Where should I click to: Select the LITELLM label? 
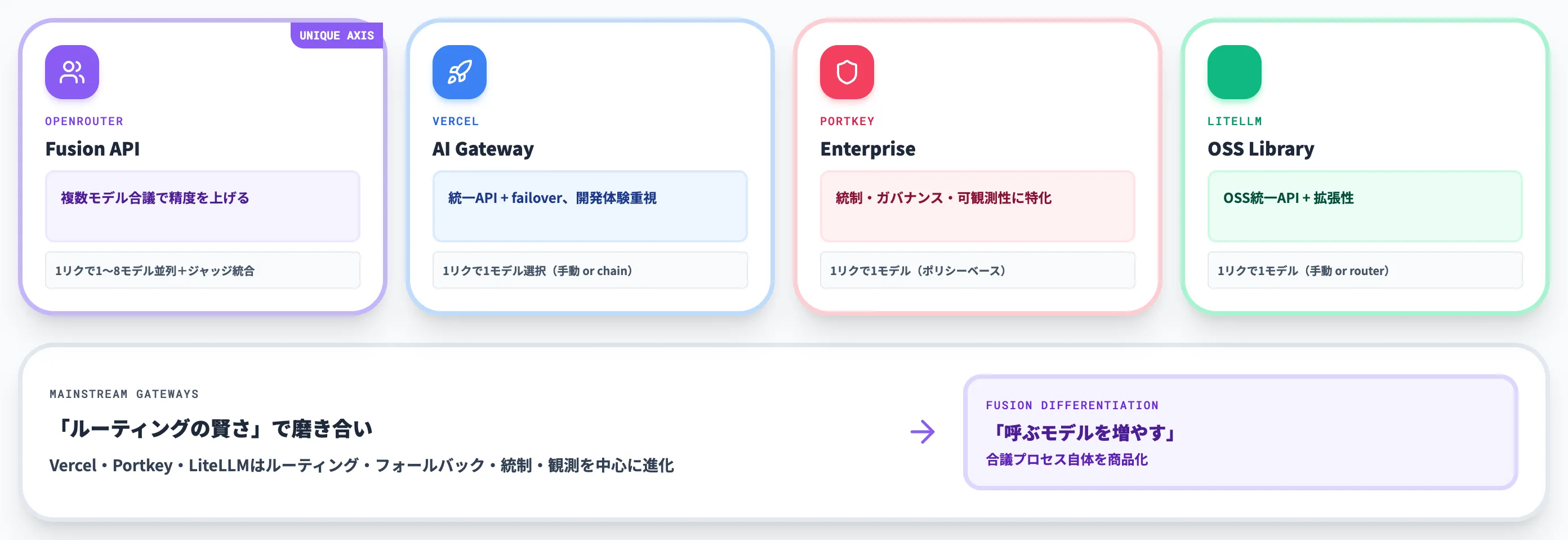[x=1235, y=121]
